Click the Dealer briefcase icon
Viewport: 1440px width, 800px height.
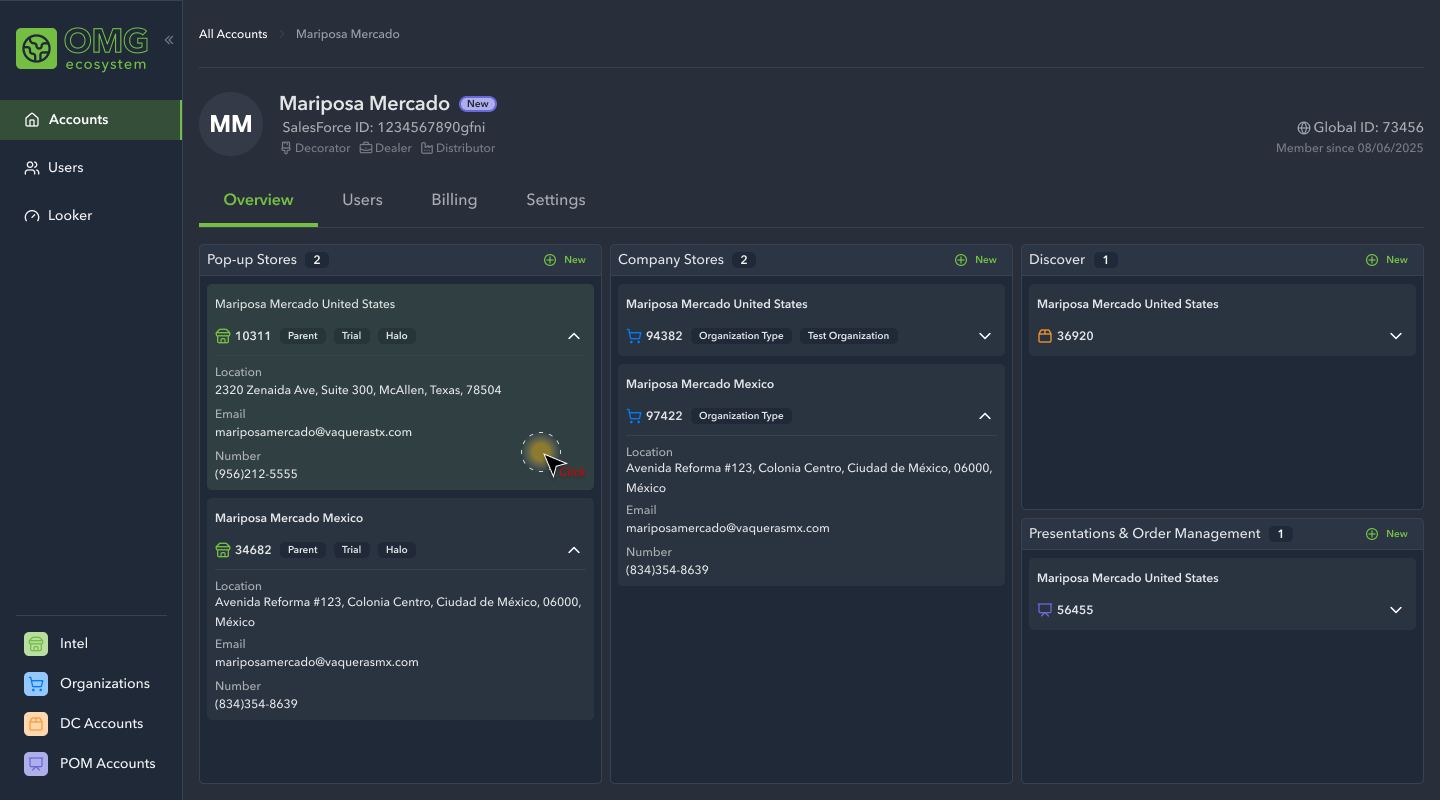click(x=366, y=148)
